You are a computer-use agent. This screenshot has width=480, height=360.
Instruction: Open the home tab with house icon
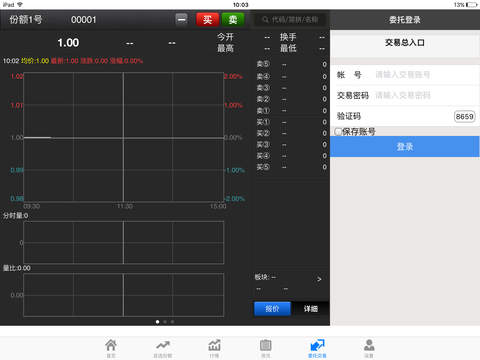(111, 348)
